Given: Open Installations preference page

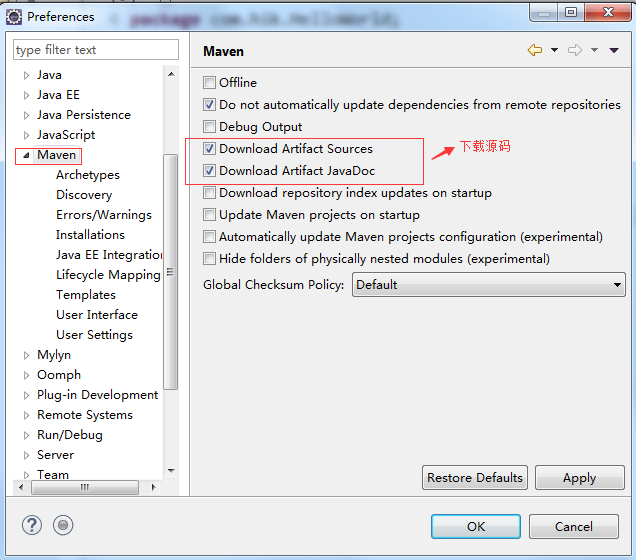Looking at the screenshot, I should [90, 235].
